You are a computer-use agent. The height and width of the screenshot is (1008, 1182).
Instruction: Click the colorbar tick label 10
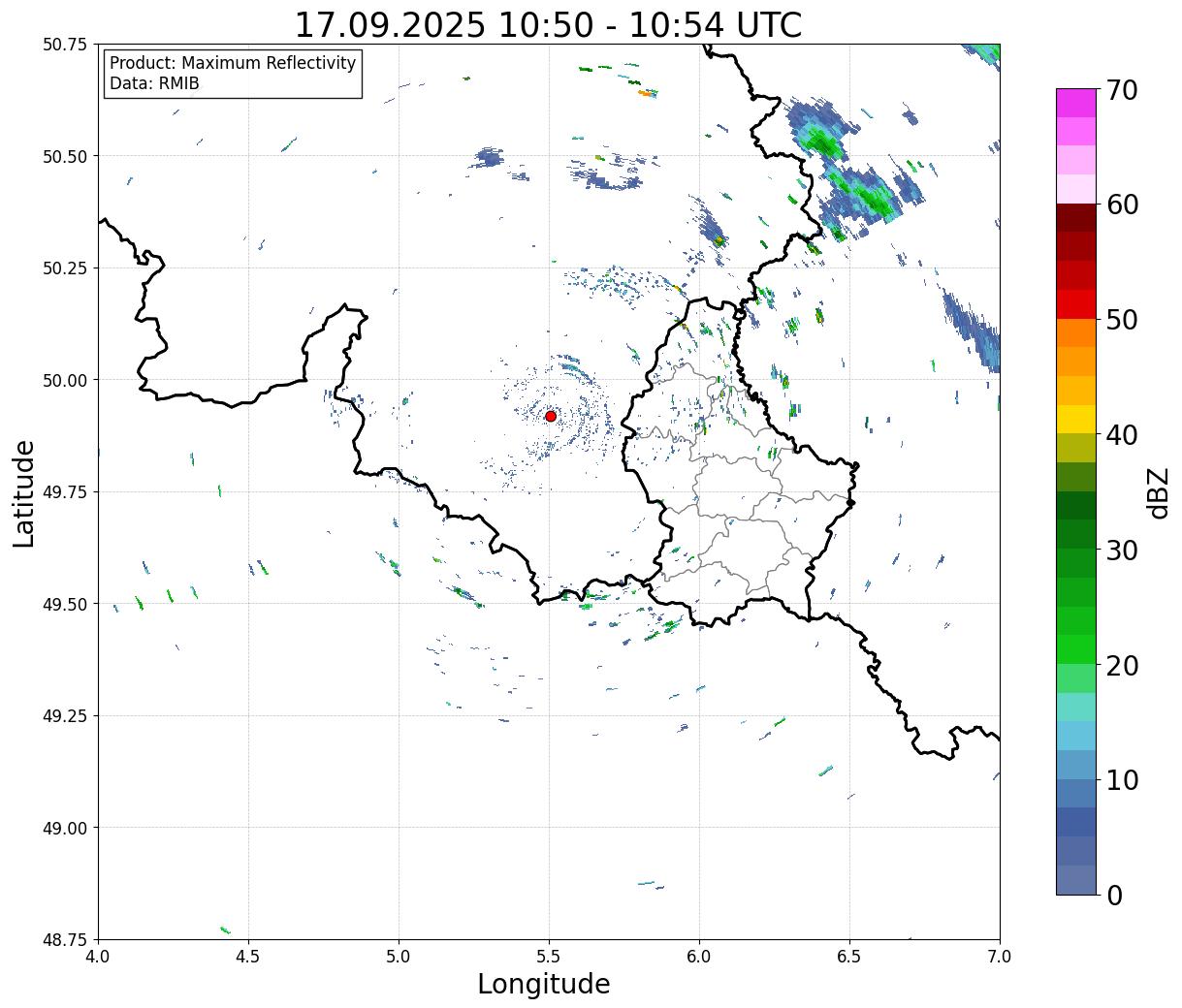pos(1121,780)
